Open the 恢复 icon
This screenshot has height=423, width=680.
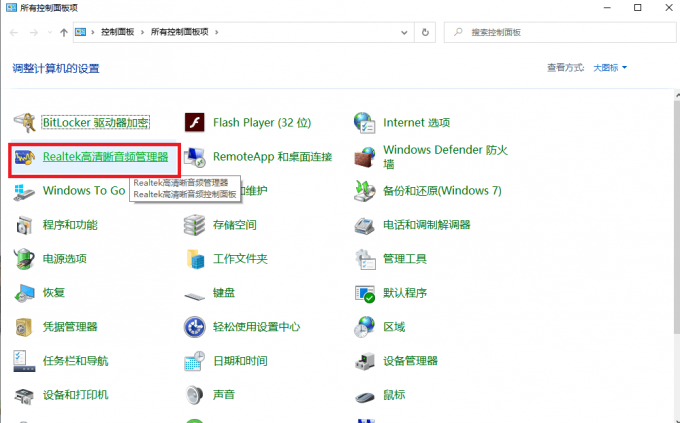pyautogui.click(x=24, y=293)
